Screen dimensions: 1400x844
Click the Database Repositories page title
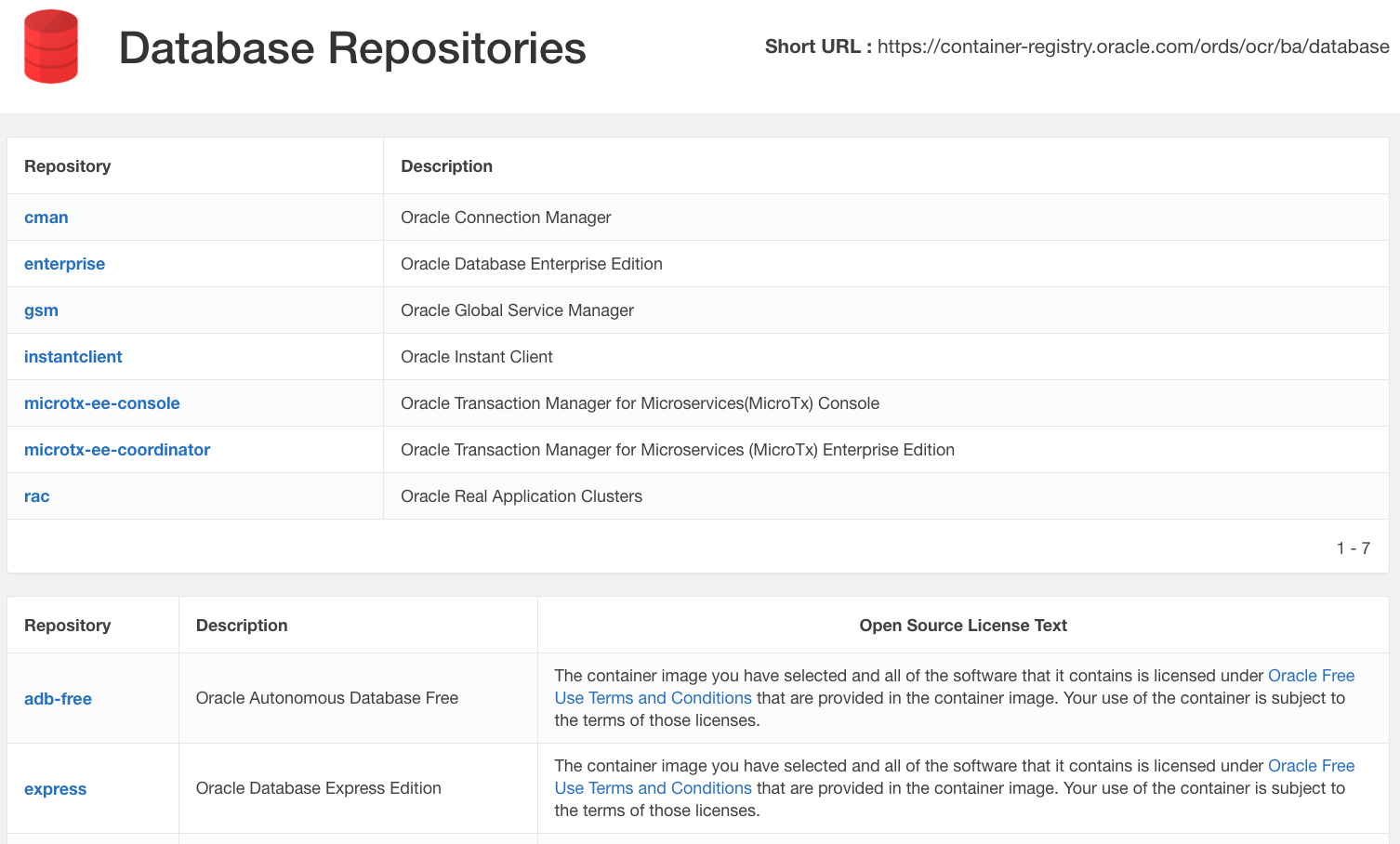pos(352,48)
